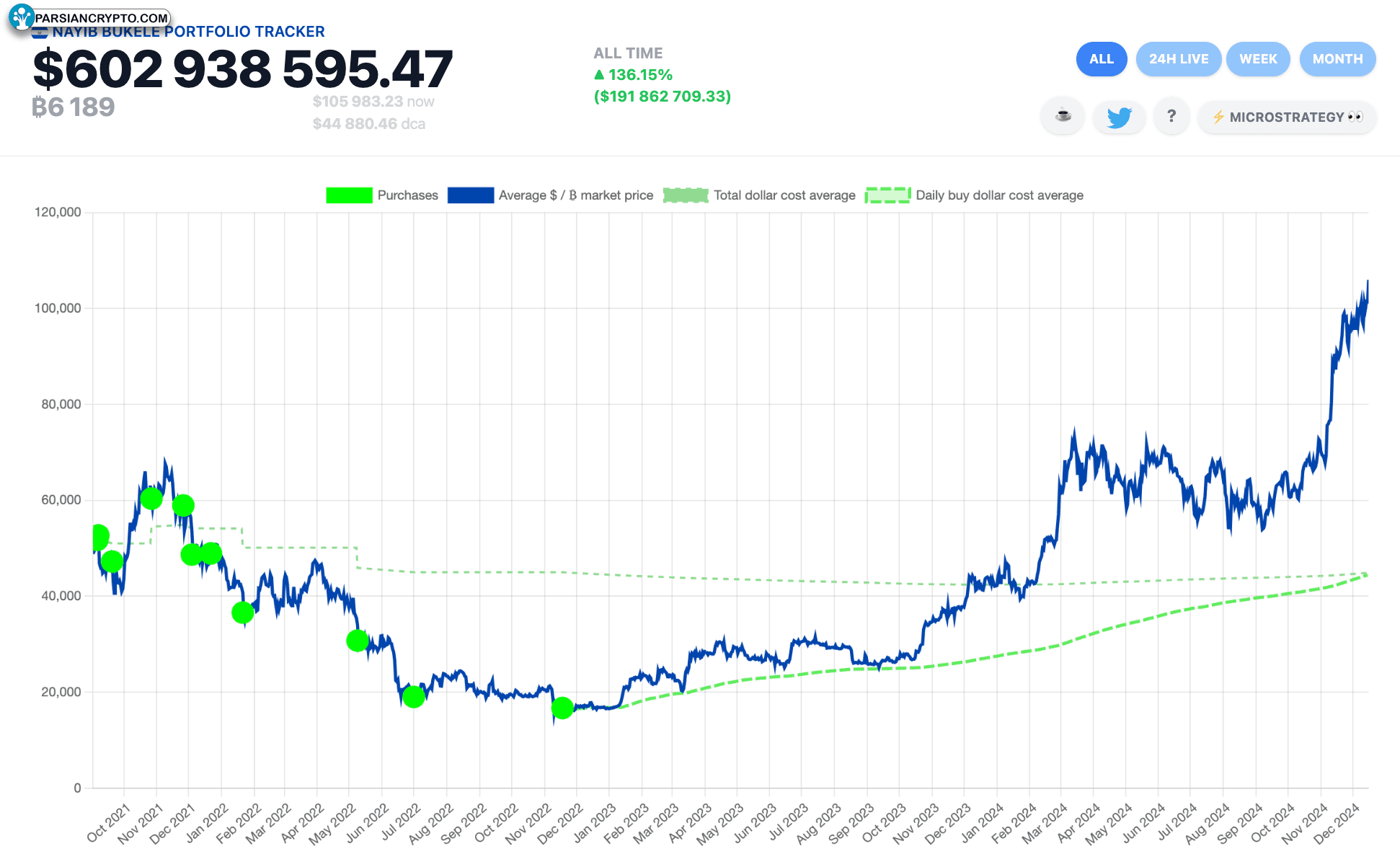Switch to WEEK view
The width and height of the screenshot is (1400, 859).
1258,59
